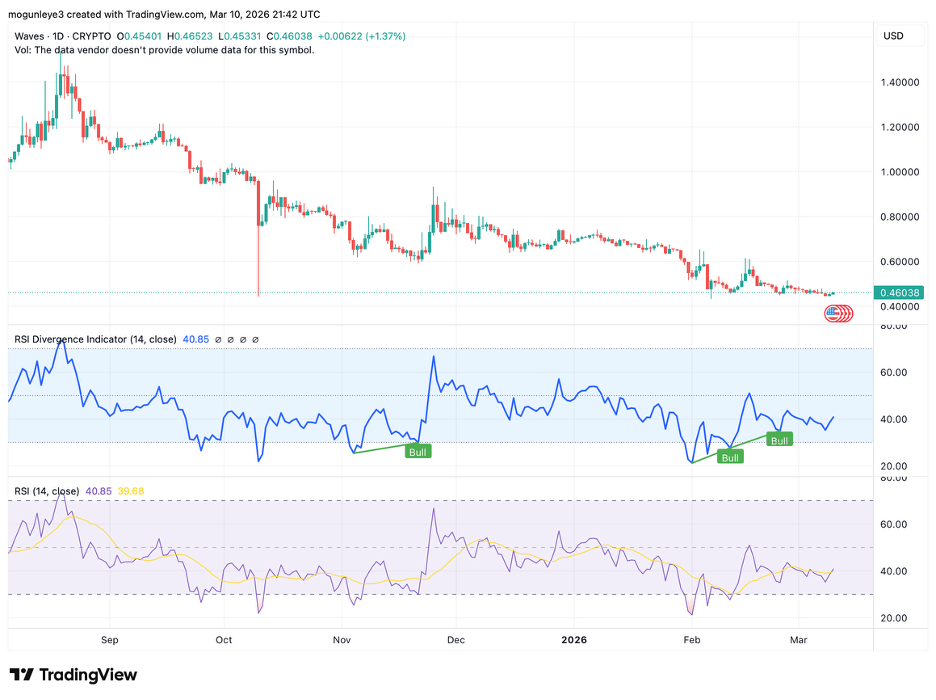Click the Feb label on the date axis

coord(691,640)
